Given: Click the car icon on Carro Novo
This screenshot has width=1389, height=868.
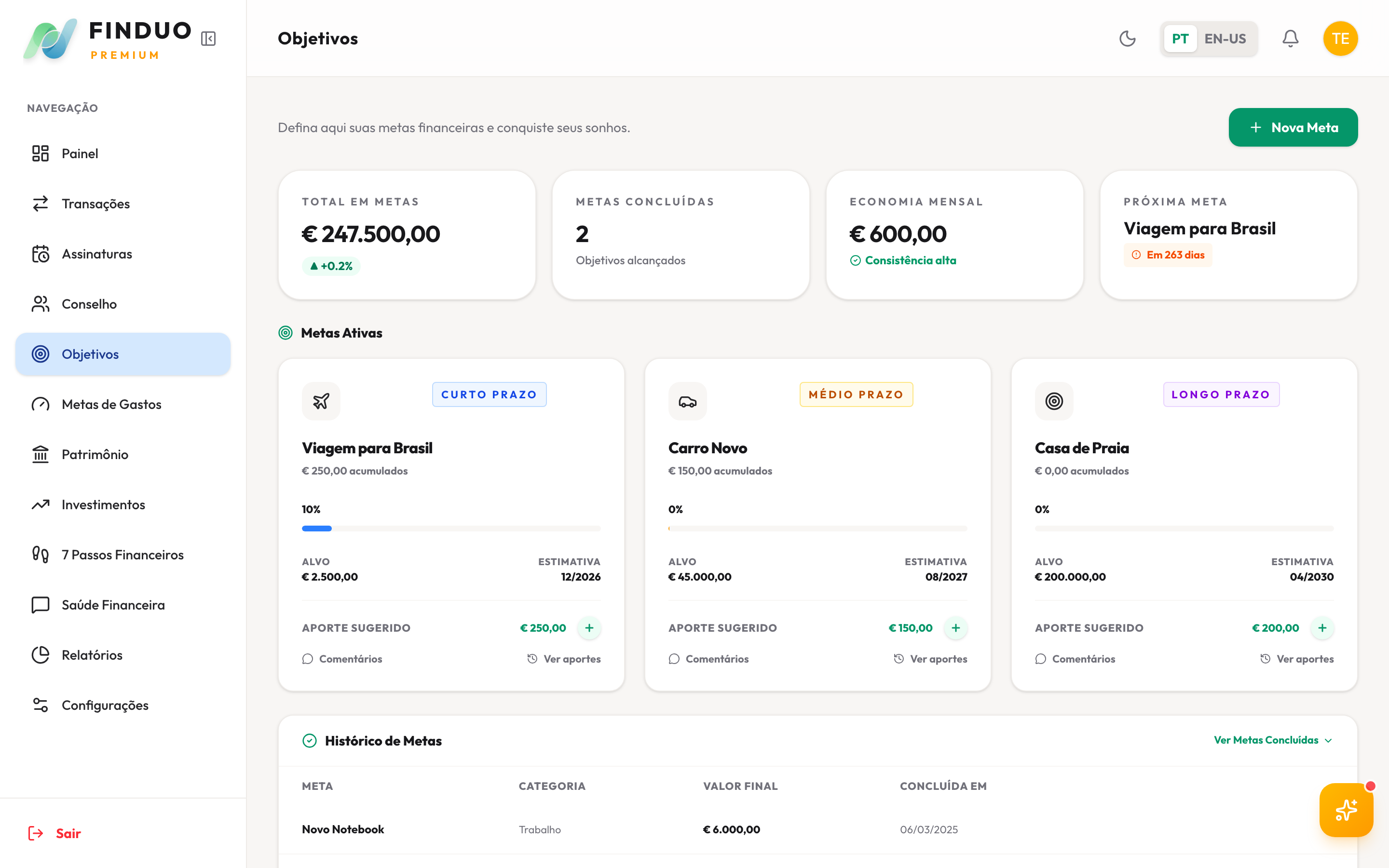Looking at the screenshot, I should pyautogui.click(x=687, y=401).
